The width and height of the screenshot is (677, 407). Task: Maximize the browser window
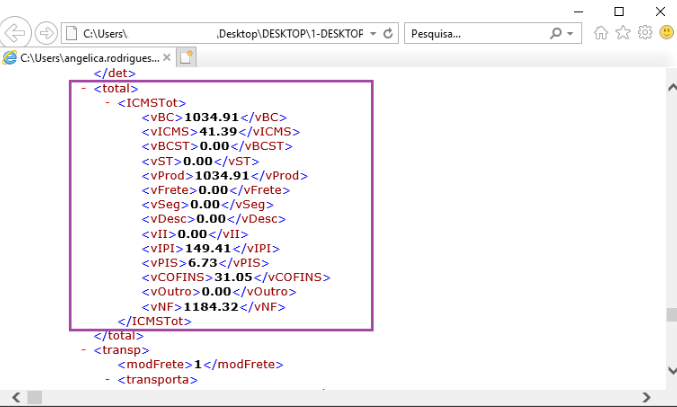619,12
